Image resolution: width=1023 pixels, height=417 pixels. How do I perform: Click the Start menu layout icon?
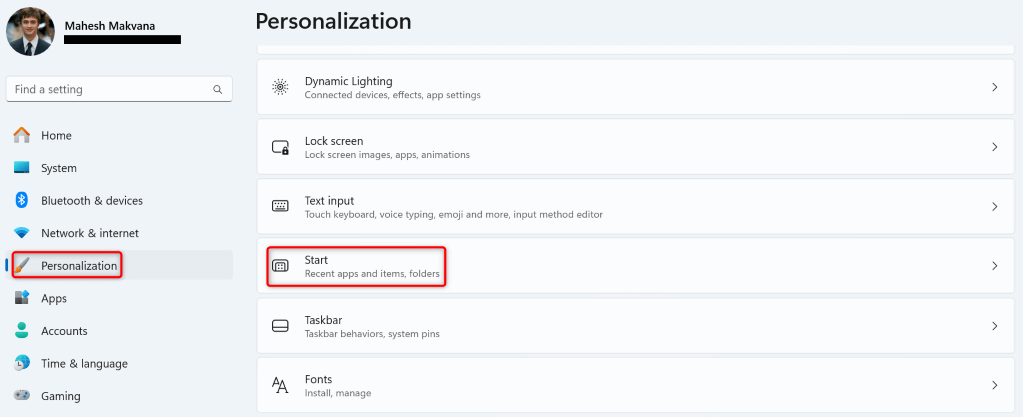(281, 266)
